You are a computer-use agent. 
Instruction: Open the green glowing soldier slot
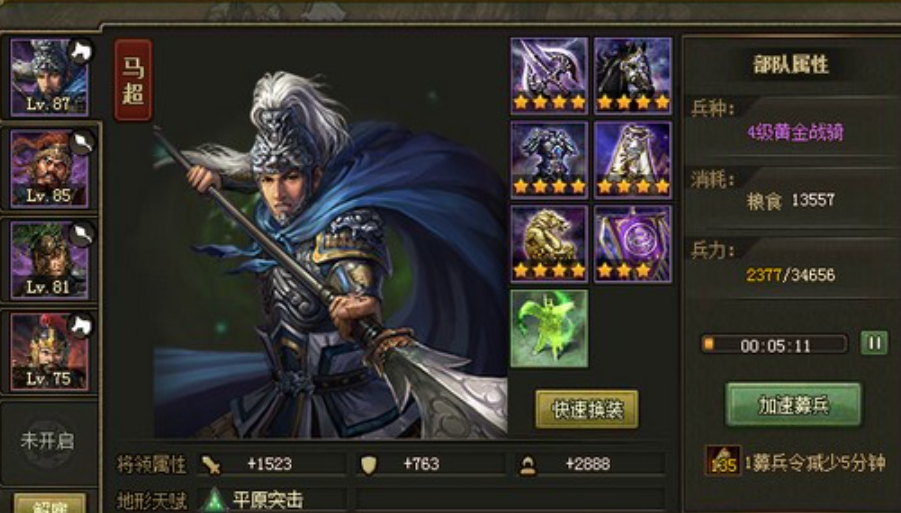(x=549, y=328)
